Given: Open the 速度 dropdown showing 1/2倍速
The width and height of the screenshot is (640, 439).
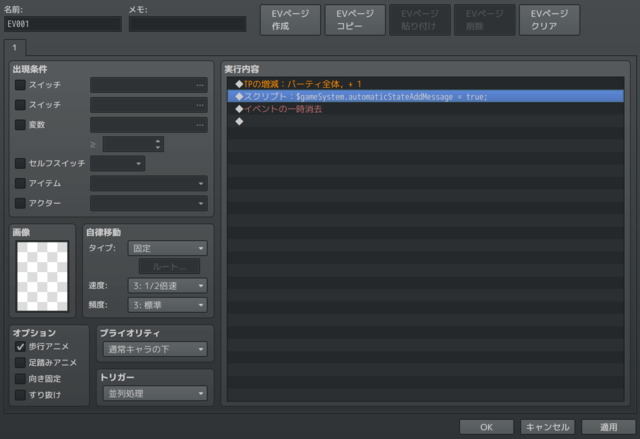Looking at the screenshot, I should pos(168,286).
